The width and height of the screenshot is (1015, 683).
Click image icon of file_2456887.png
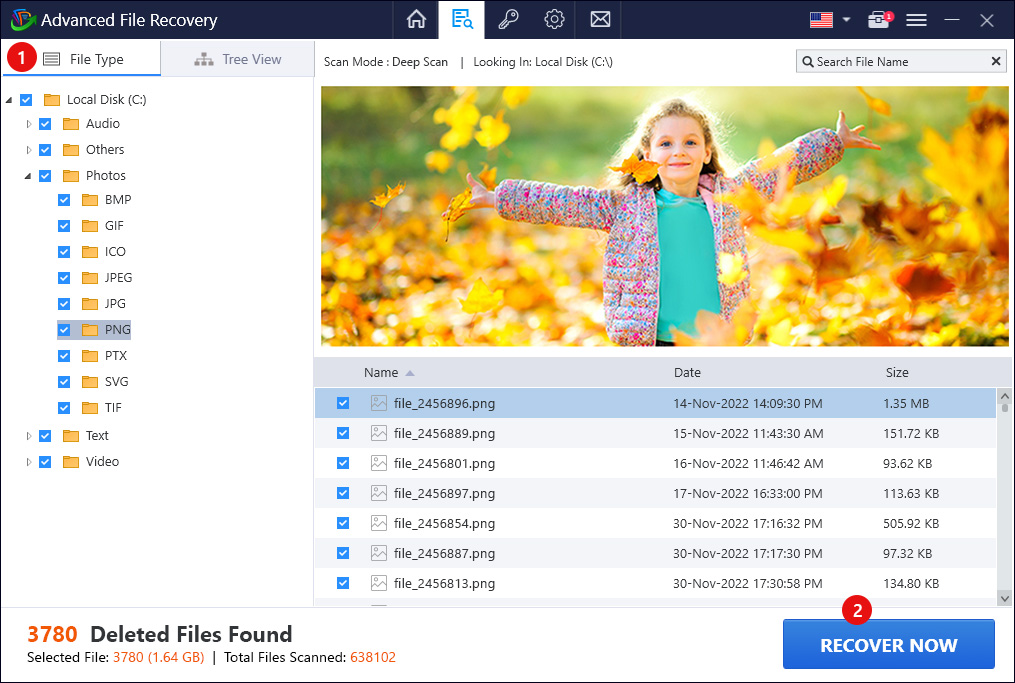point(379,553)
